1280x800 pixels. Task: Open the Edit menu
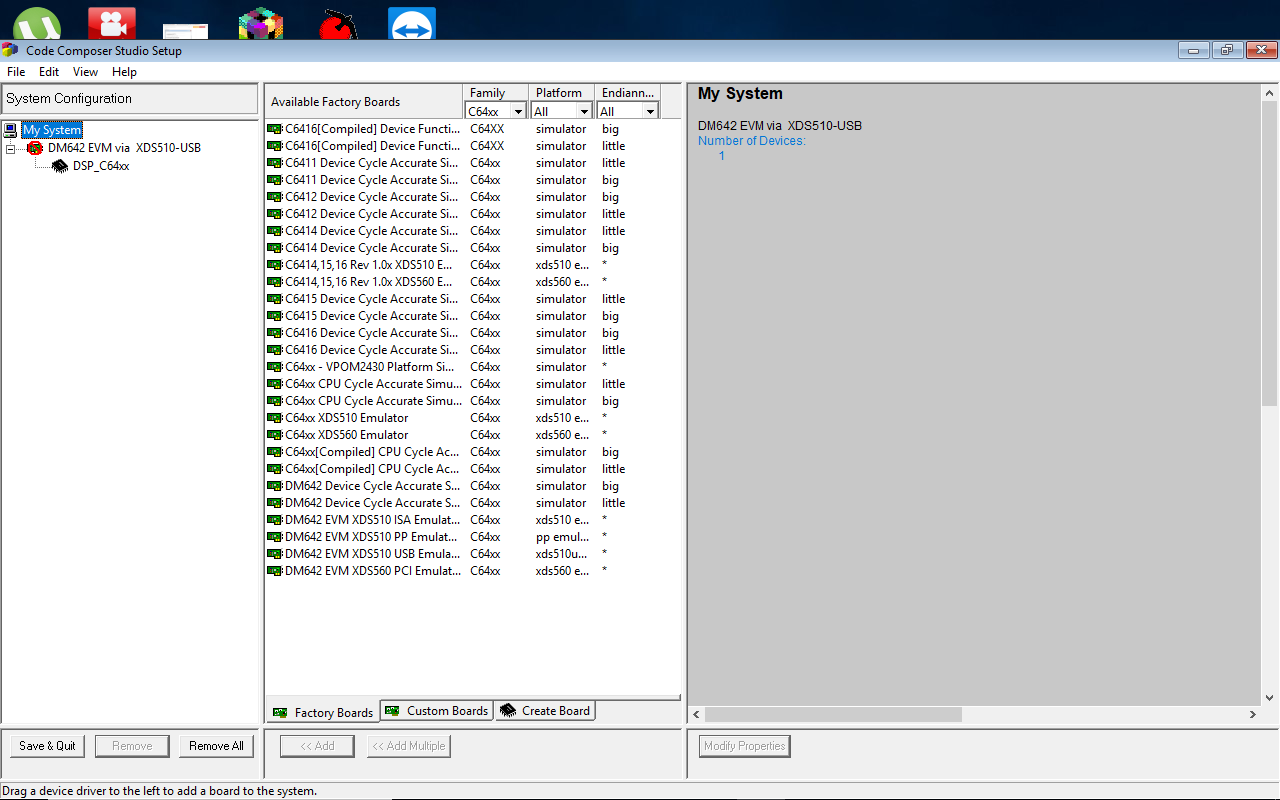click(x=49, y=72)
